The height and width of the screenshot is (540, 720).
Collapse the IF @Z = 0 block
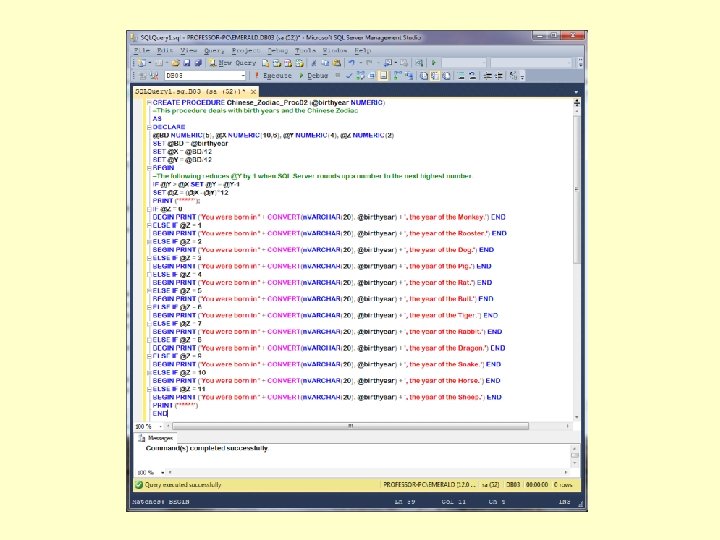point(149,209)
